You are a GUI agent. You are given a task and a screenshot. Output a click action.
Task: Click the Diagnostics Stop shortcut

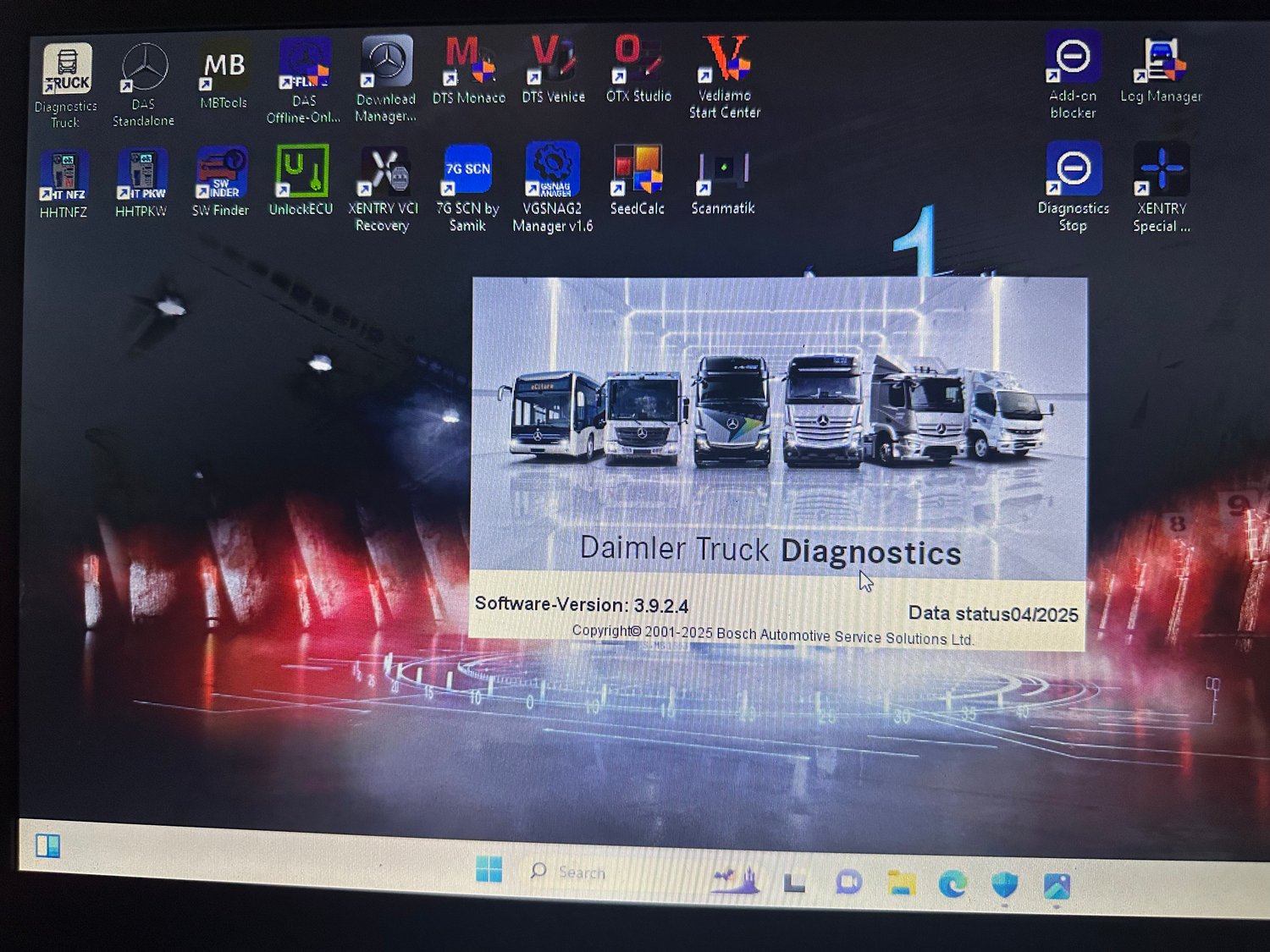tap(1074, 187)
